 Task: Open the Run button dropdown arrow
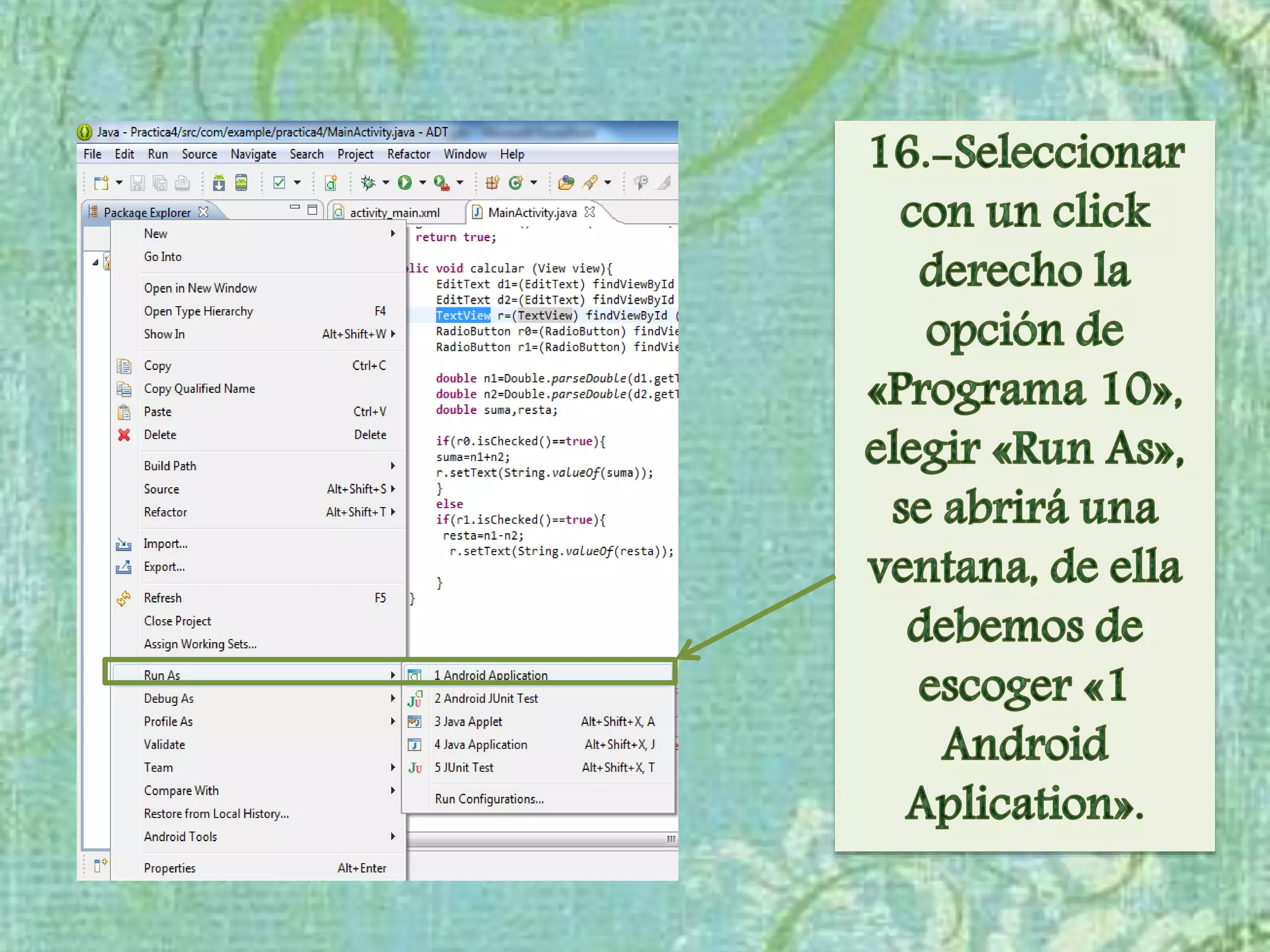click(423, 183)
